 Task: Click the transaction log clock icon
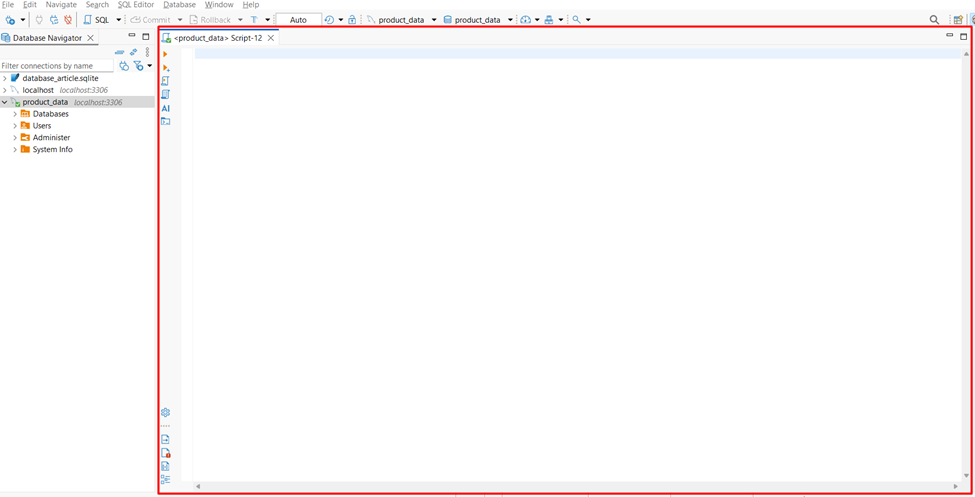(x=330, y=20)
